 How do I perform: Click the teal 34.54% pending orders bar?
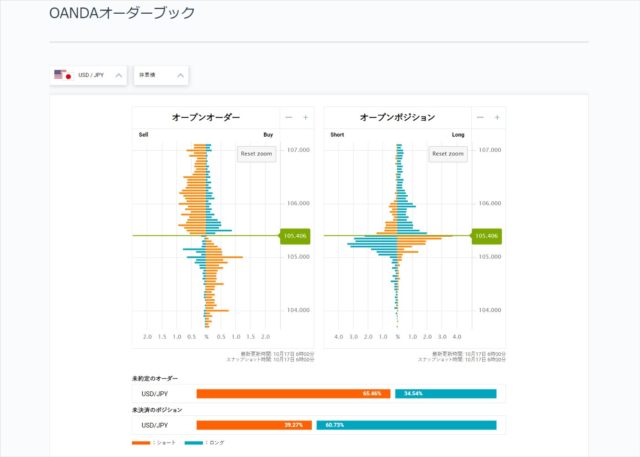tap(446, 394)
